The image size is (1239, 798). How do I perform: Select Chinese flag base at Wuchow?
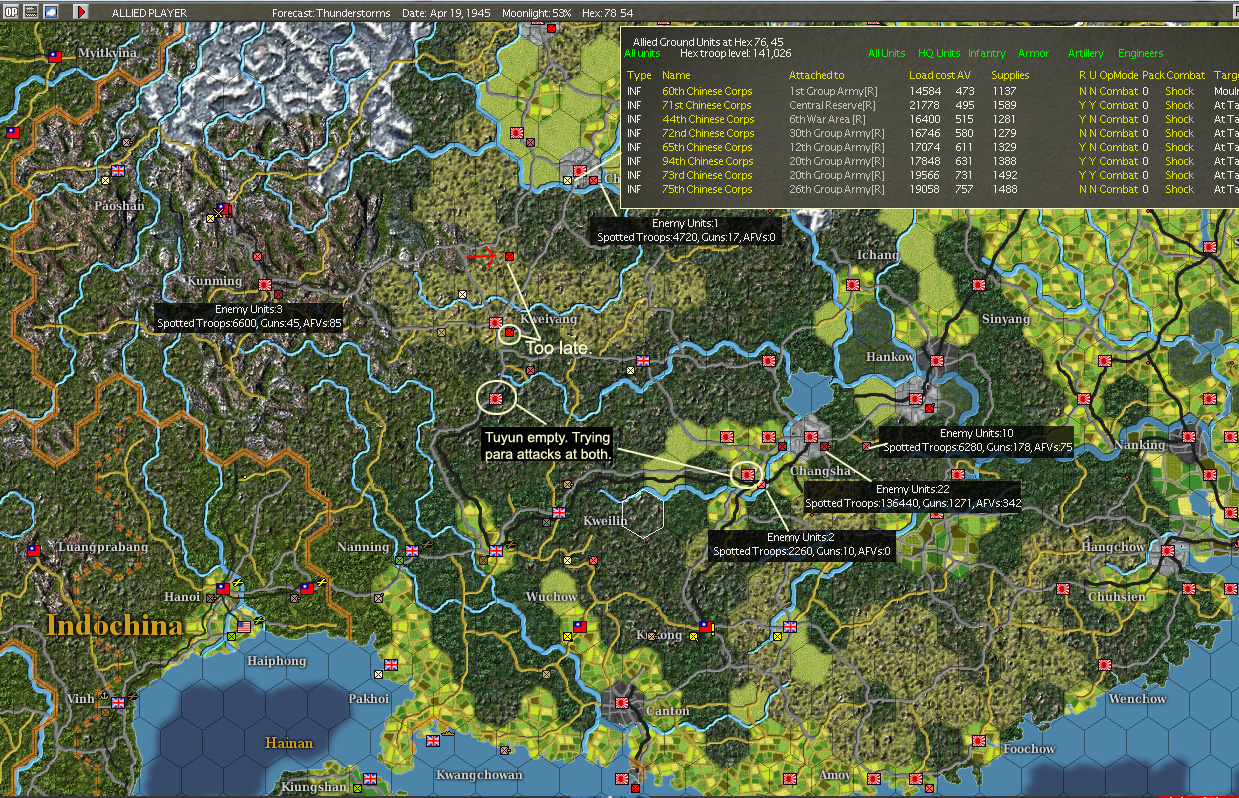point(579,626)
